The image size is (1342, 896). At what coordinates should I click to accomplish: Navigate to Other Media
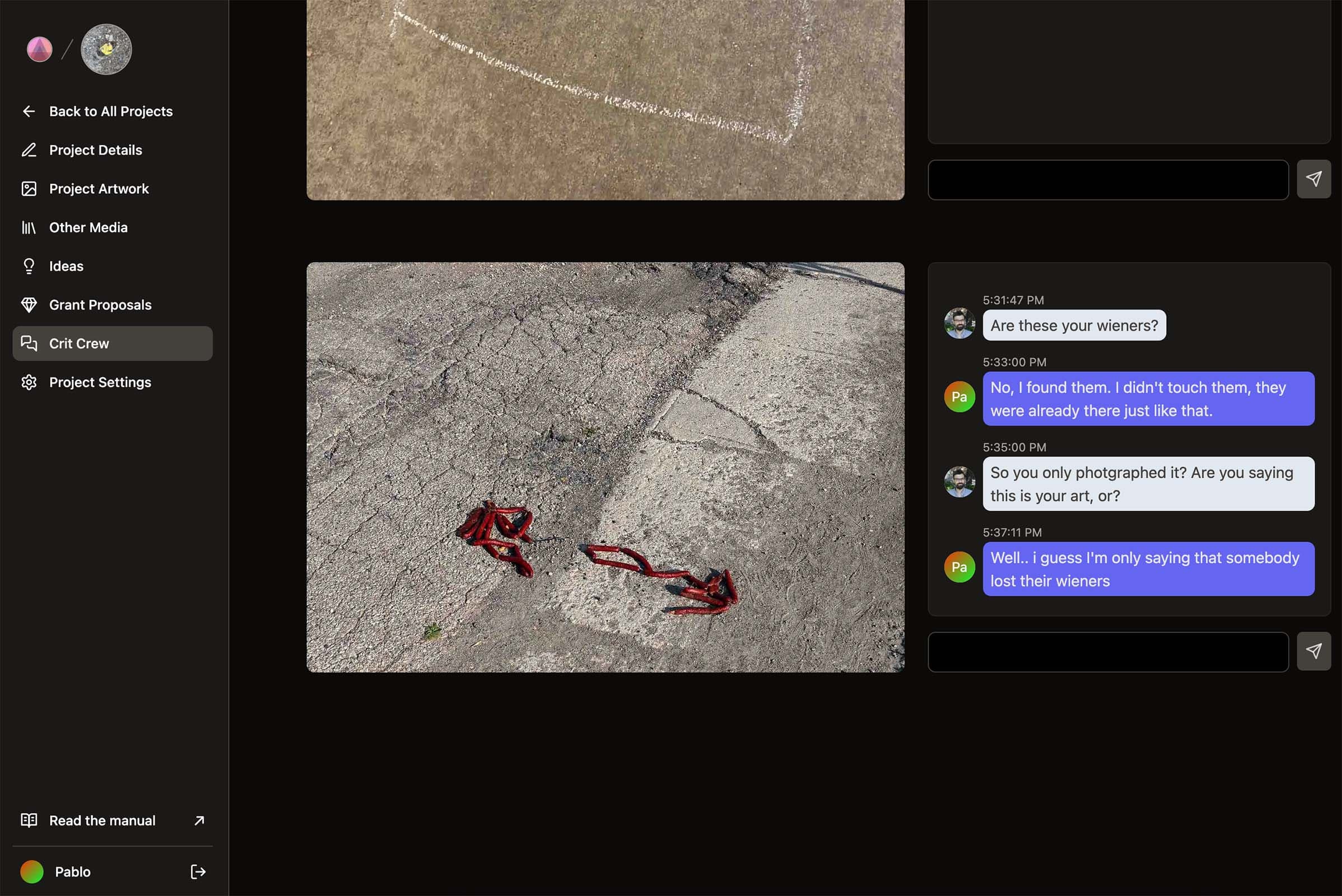point(113,227)
